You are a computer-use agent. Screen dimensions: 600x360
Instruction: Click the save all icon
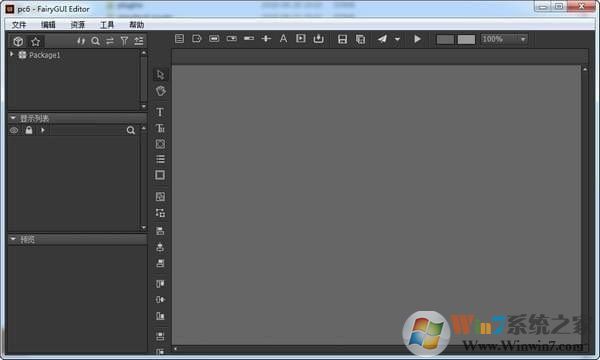pos(360,39)
